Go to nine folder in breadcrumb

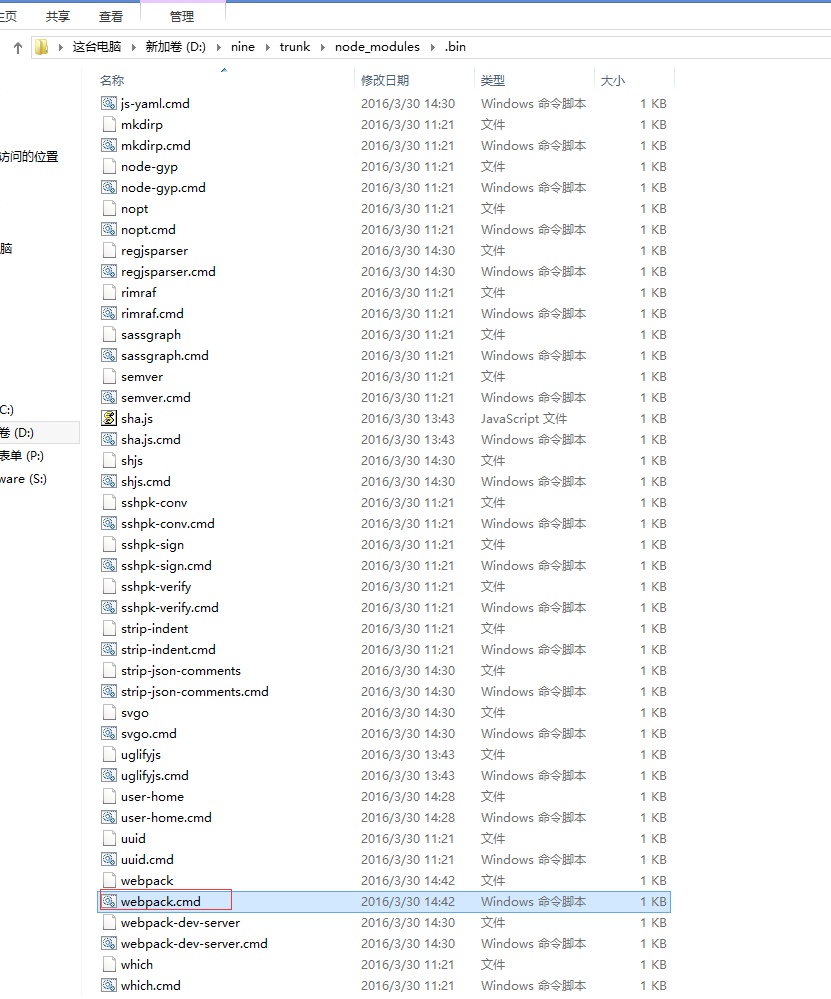point(243,47)
